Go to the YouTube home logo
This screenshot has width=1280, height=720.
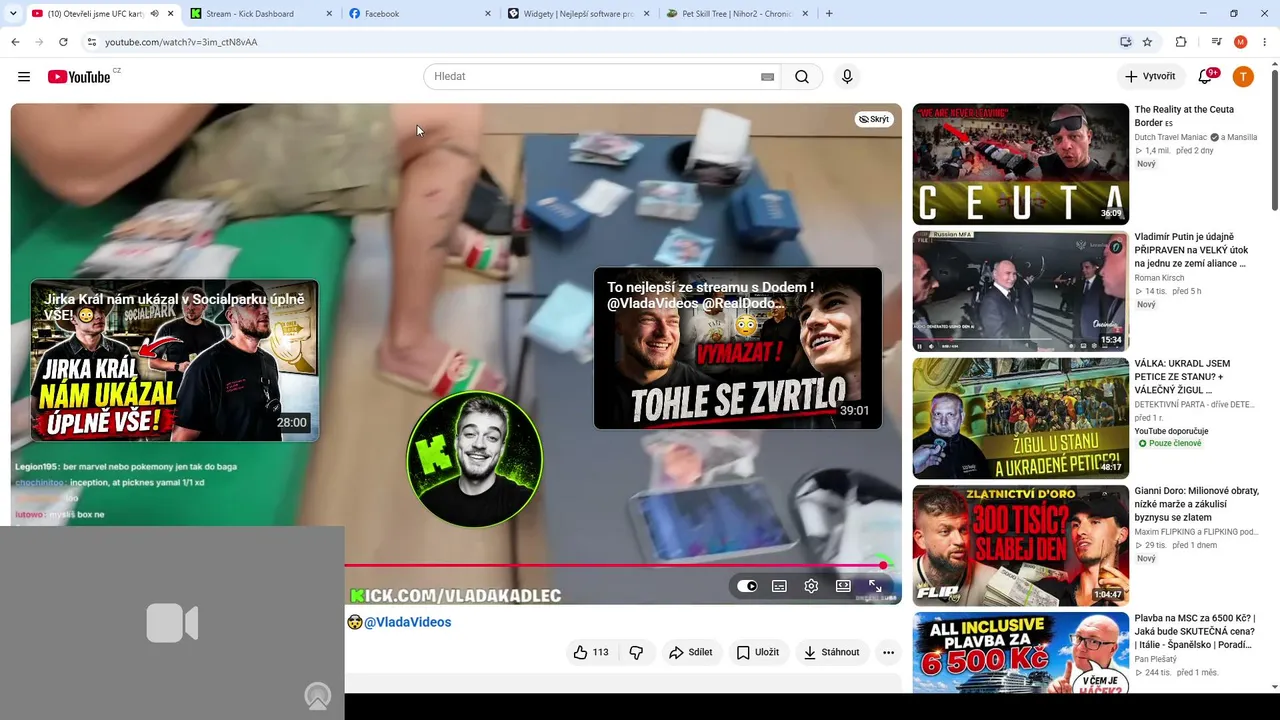click(79, 77)
